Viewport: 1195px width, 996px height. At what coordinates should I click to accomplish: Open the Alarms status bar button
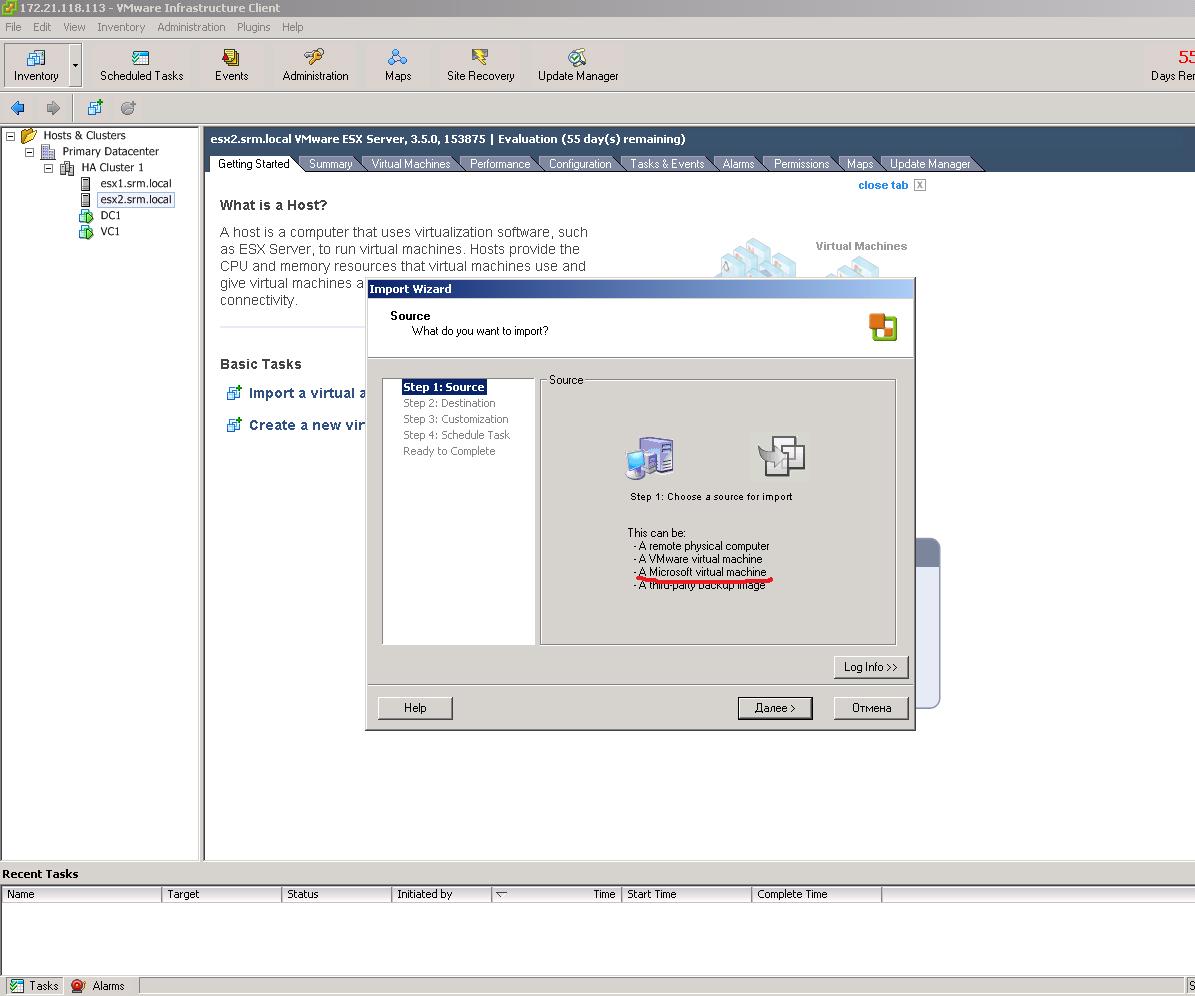[98, 986]
